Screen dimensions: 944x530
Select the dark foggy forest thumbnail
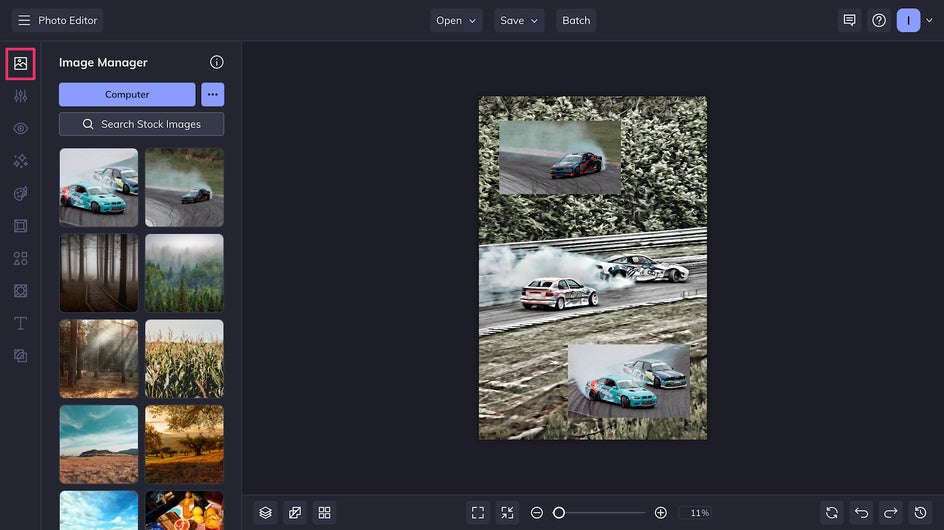[x=99, y=273]
